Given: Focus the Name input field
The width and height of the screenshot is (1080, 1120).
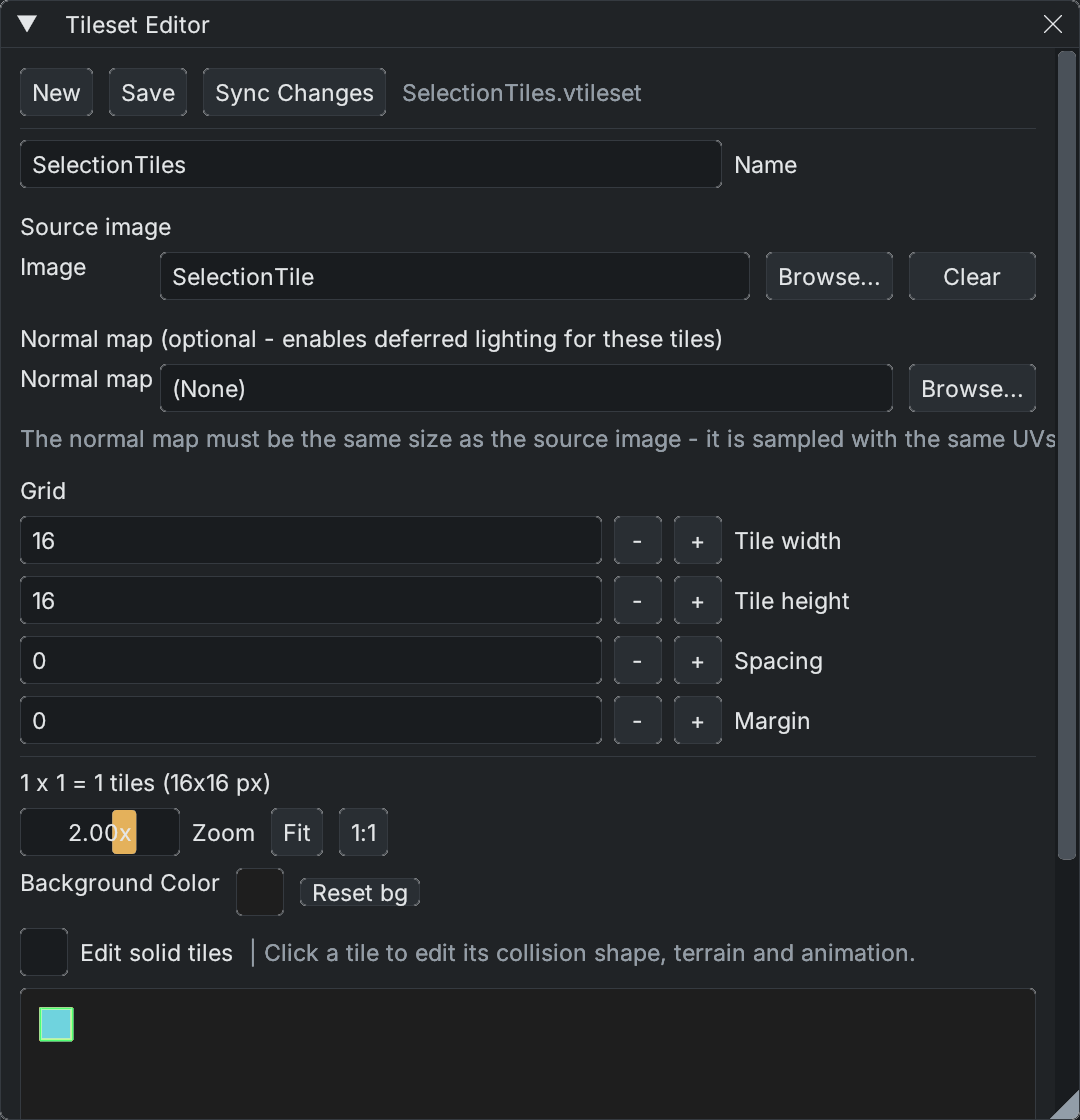Looking at the screenshot, I should click(371, 164).
